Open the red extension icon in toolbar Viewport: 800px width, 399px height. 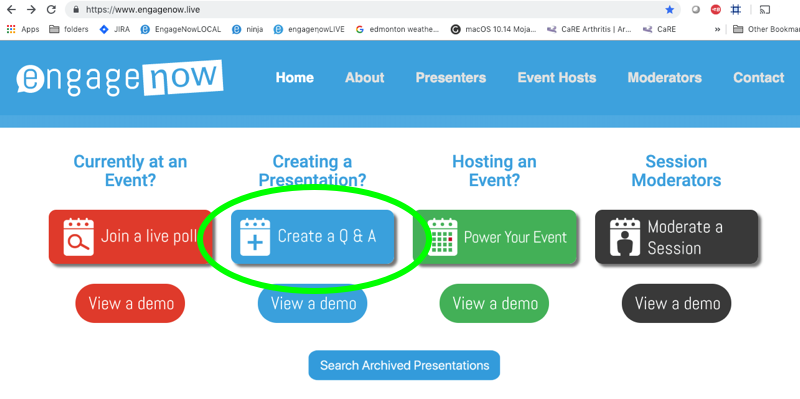click(716, 9)
